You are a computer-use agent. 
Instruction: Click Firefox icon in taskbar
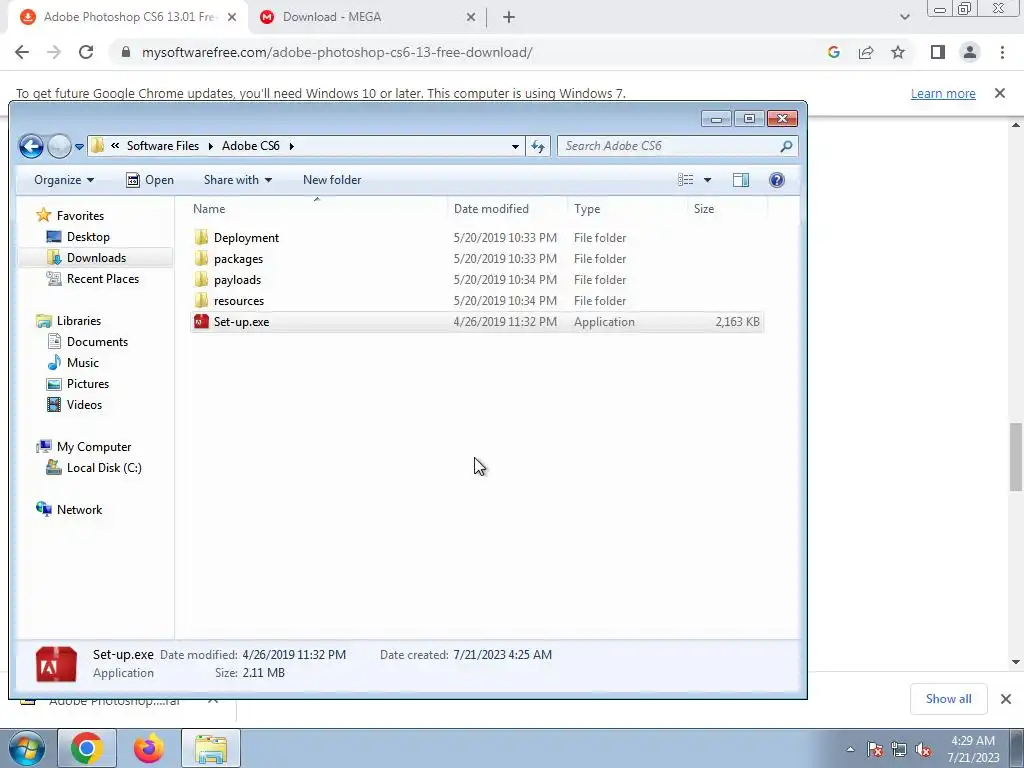click(148, 748)
